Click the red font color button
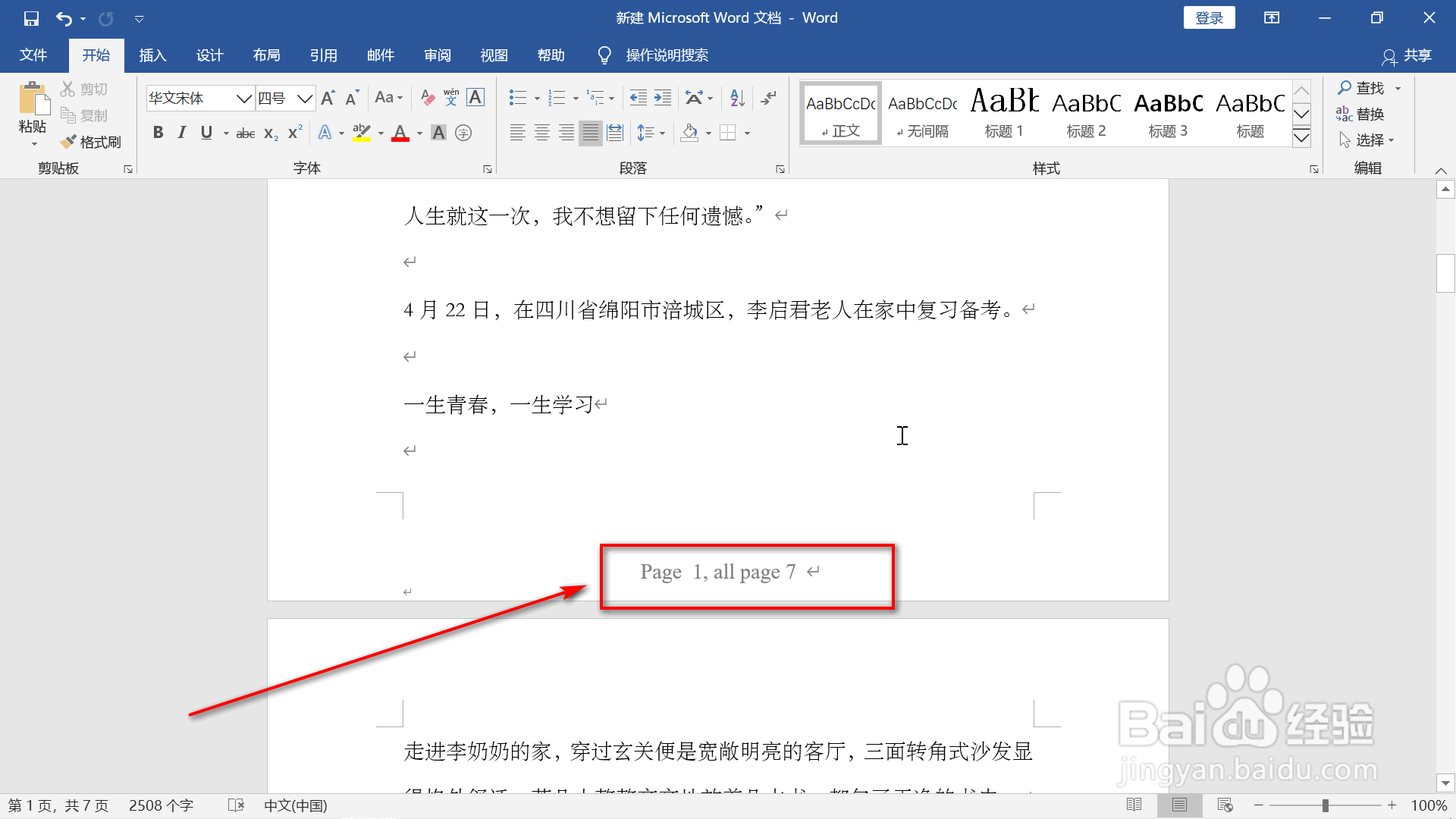 [400, 133]
